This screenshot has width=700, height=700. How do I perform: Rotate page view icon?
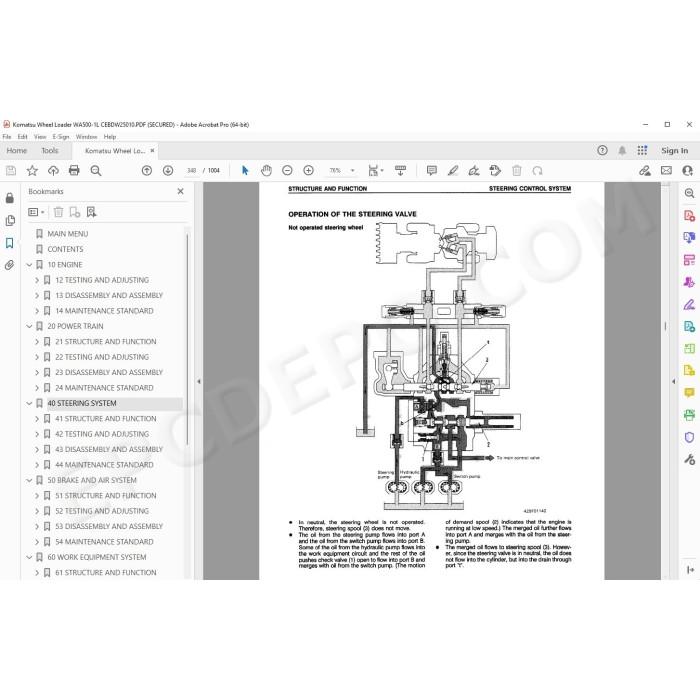click(x=538, y=171)
